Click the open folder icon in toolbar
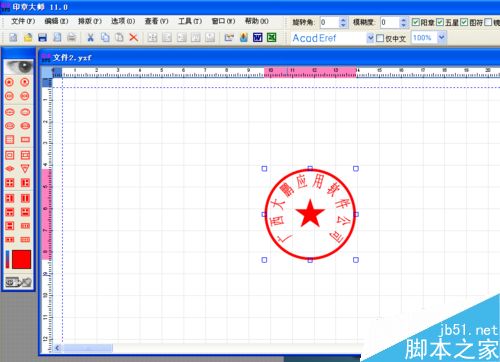The height and width of the screenshot is (362, 500). click(28, 38)
